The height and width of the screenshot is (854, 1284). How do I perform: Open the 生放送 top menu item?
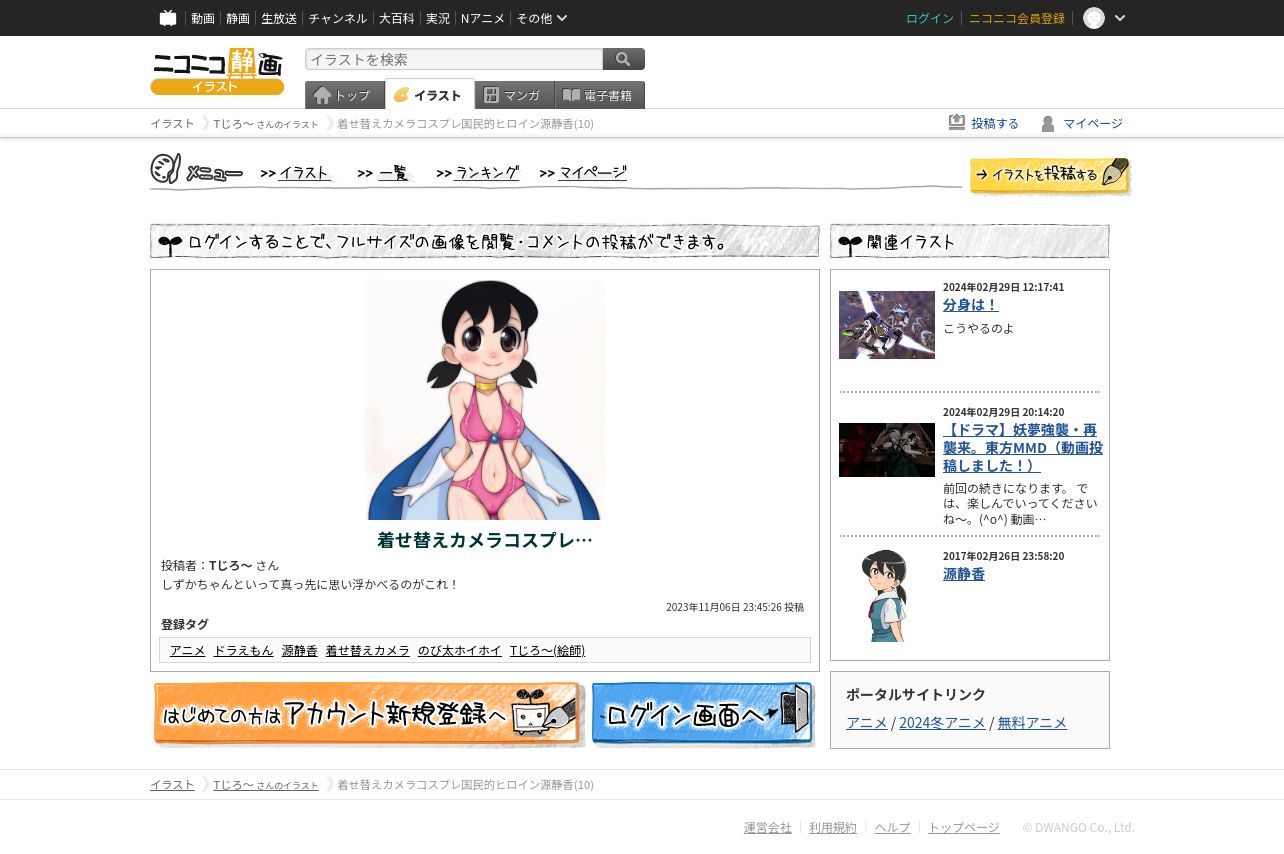[x=279, y=18]
